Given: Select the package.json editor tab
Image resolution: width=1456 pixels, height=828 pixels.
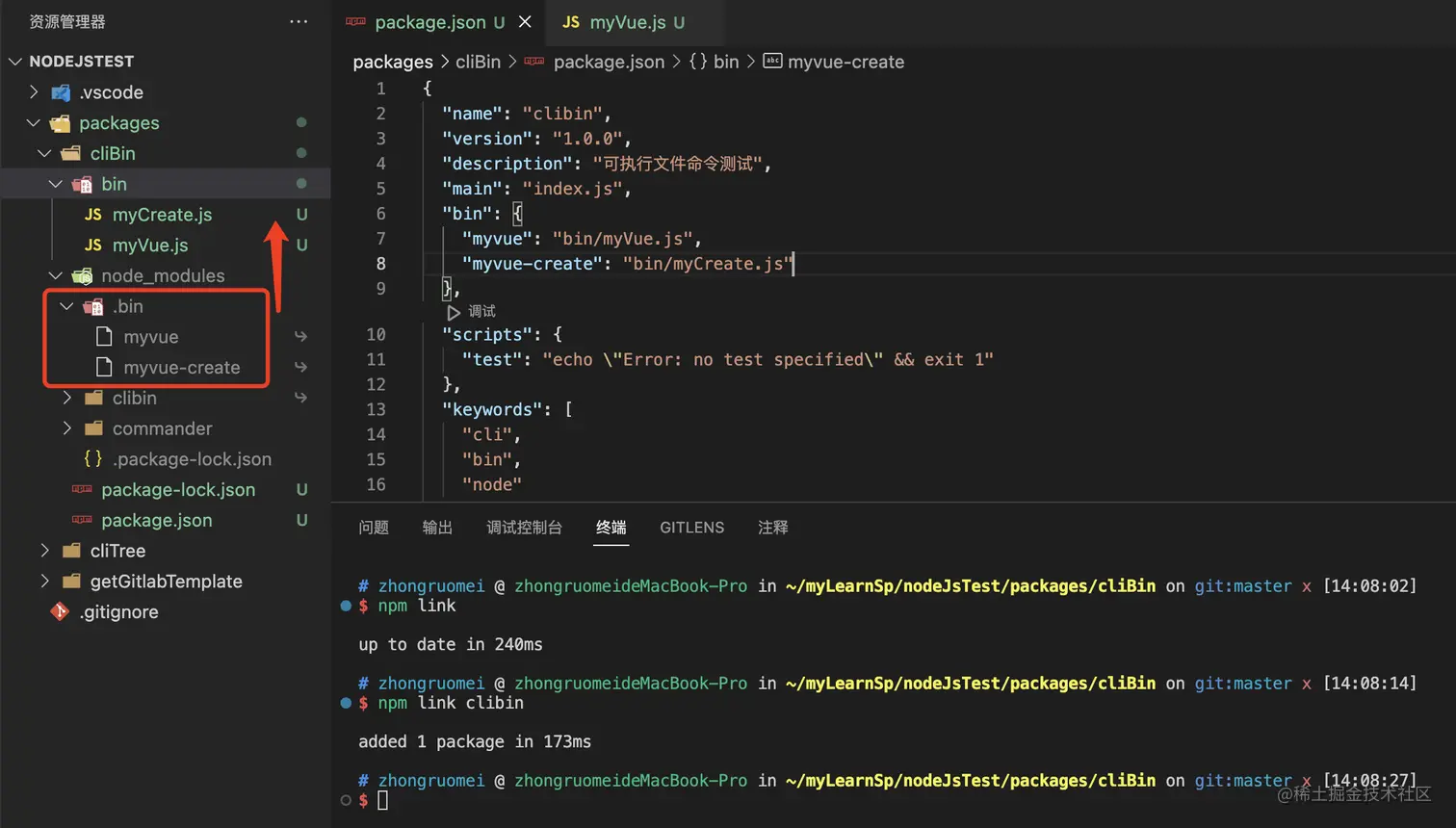Looking at the screenshot, I should 439,22.
